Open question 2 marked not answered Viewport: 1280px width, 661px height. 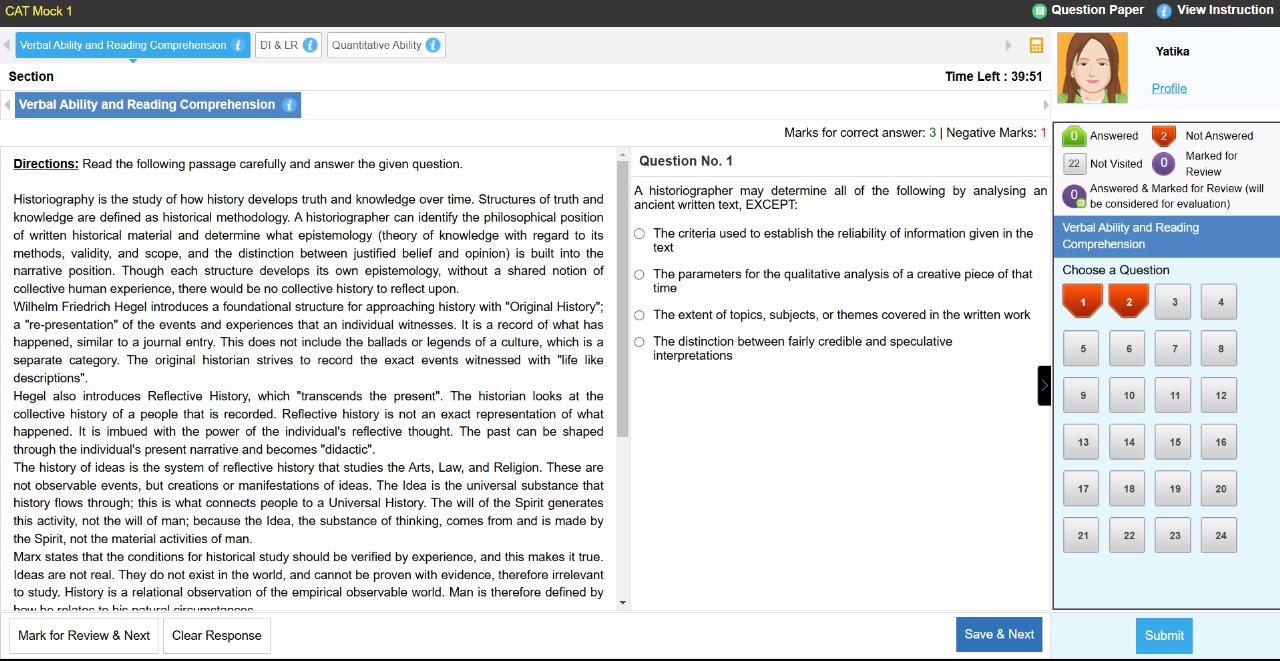(1129, 302)
